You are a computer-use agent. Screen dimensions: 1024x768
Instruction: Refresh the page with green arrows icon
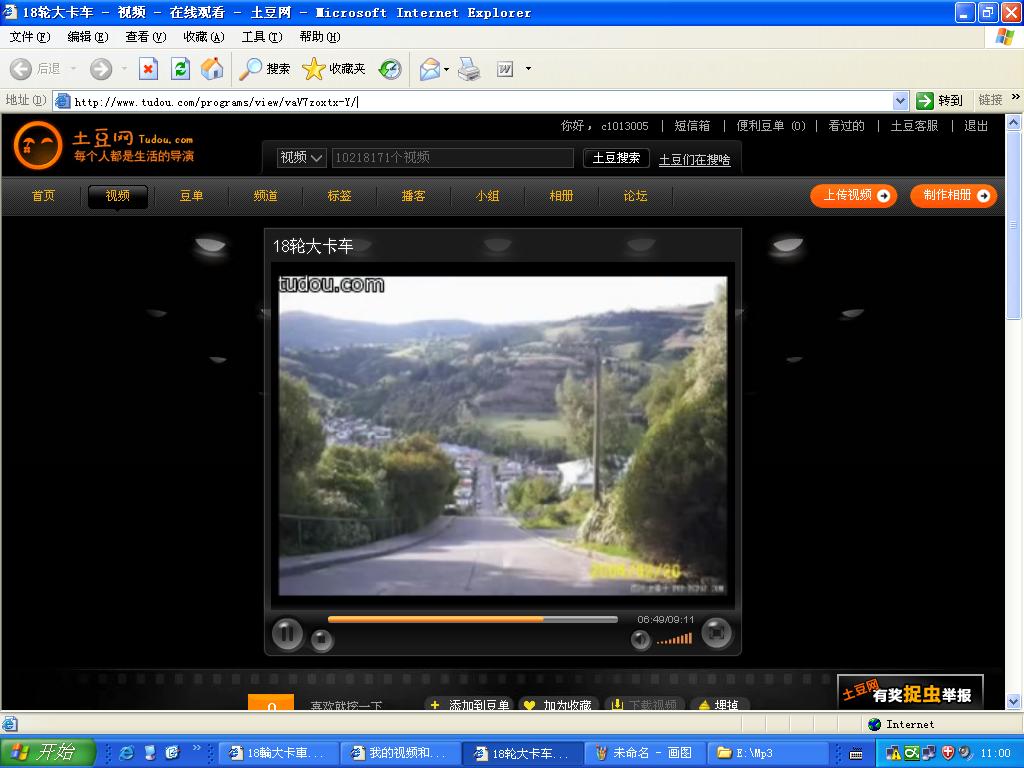[x=180, y=69]
